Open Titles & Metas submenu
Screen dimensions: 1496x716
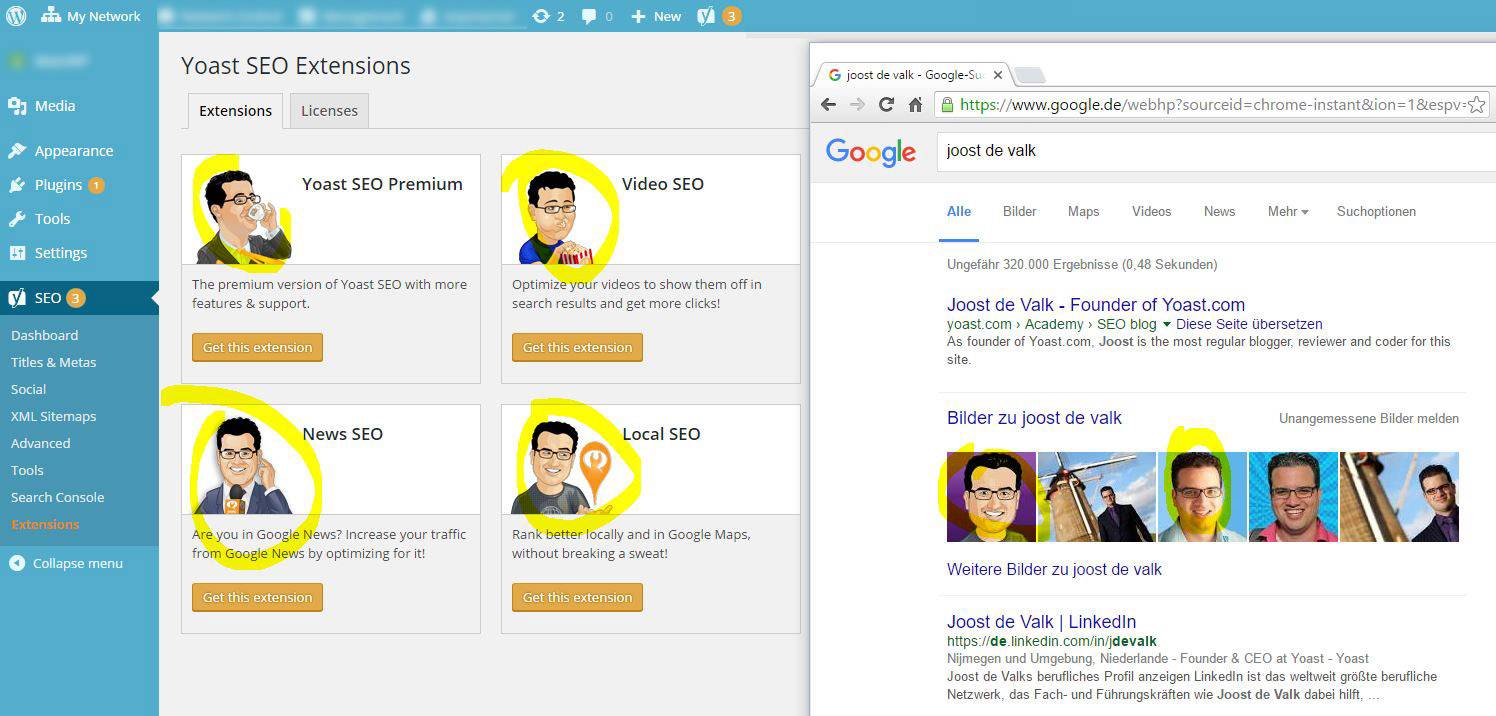54,362
